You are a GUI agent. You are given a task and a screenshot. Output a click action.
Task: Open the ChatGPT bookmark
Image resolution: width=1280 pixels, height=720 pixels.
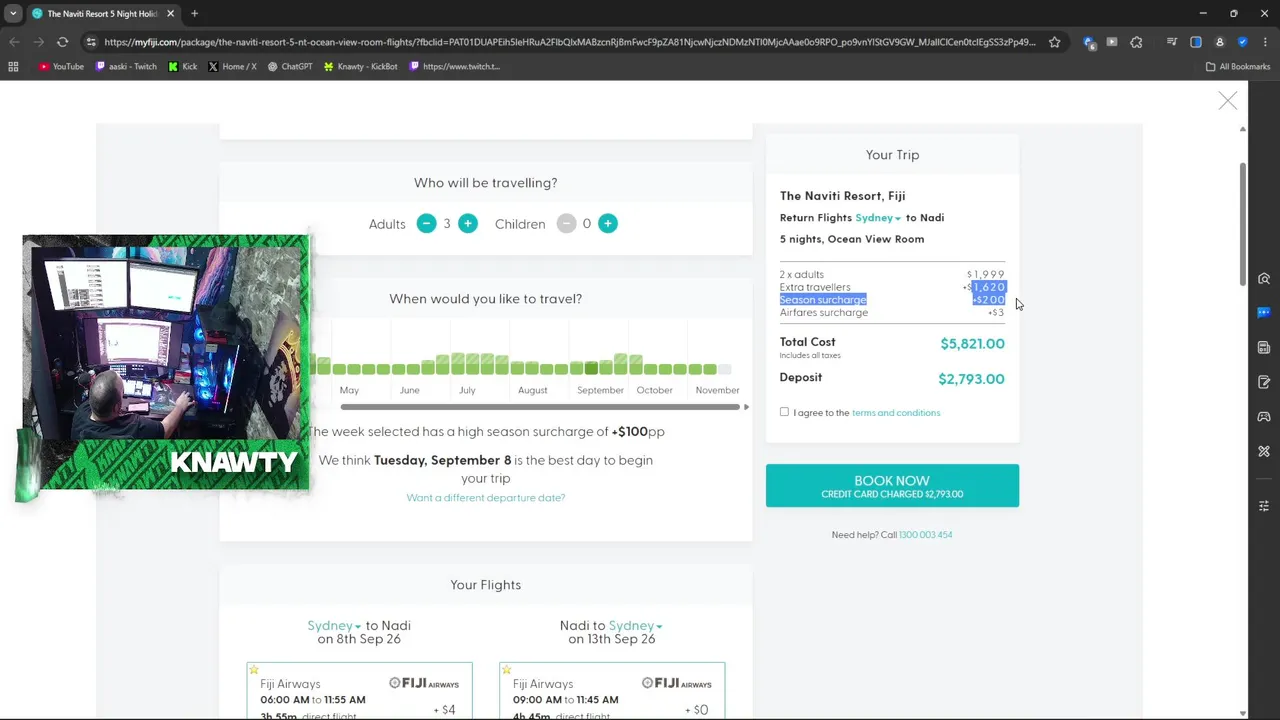pos(290,67)
